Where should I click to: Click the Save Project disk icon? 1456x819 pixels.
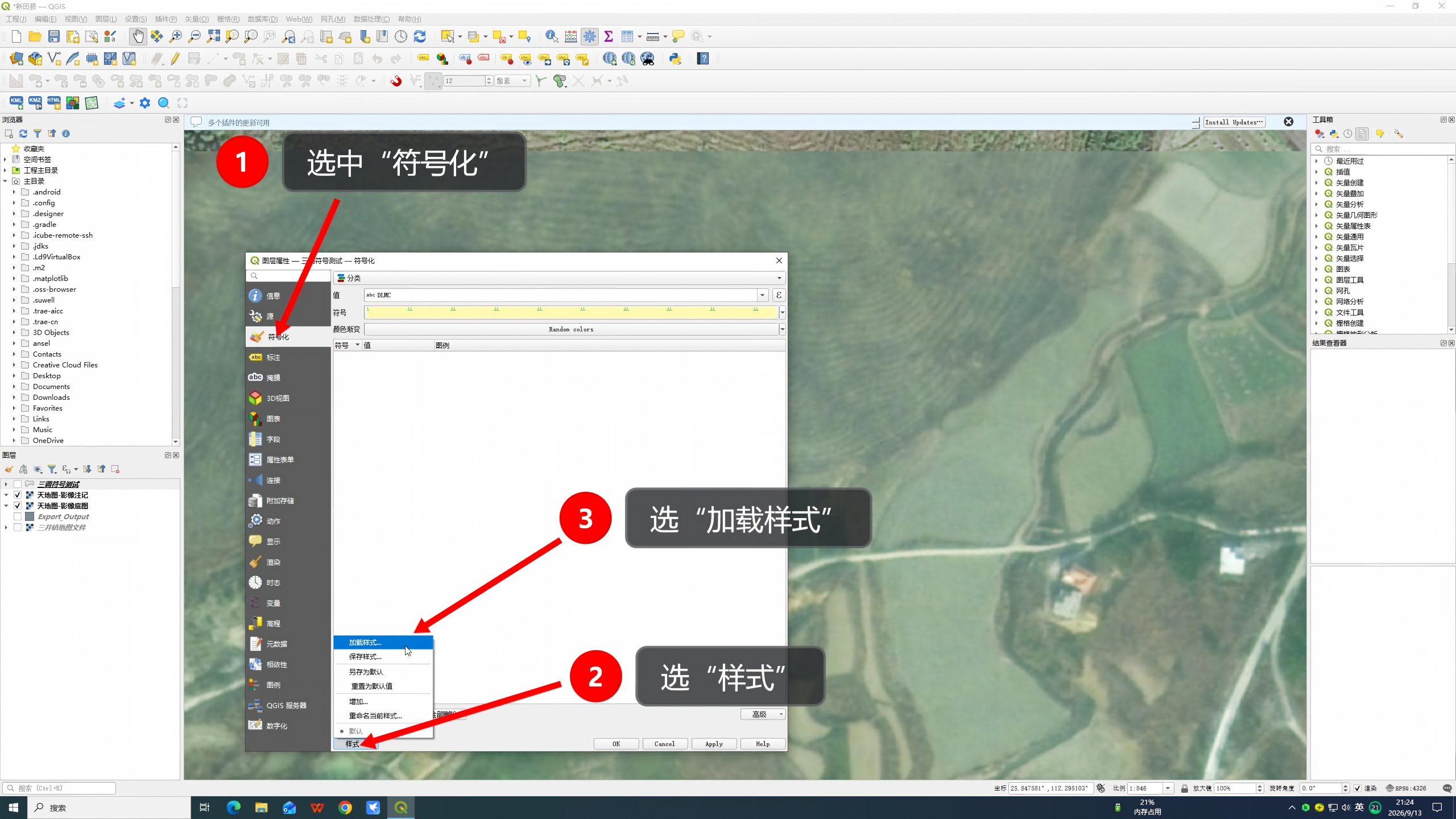[54, 36]
